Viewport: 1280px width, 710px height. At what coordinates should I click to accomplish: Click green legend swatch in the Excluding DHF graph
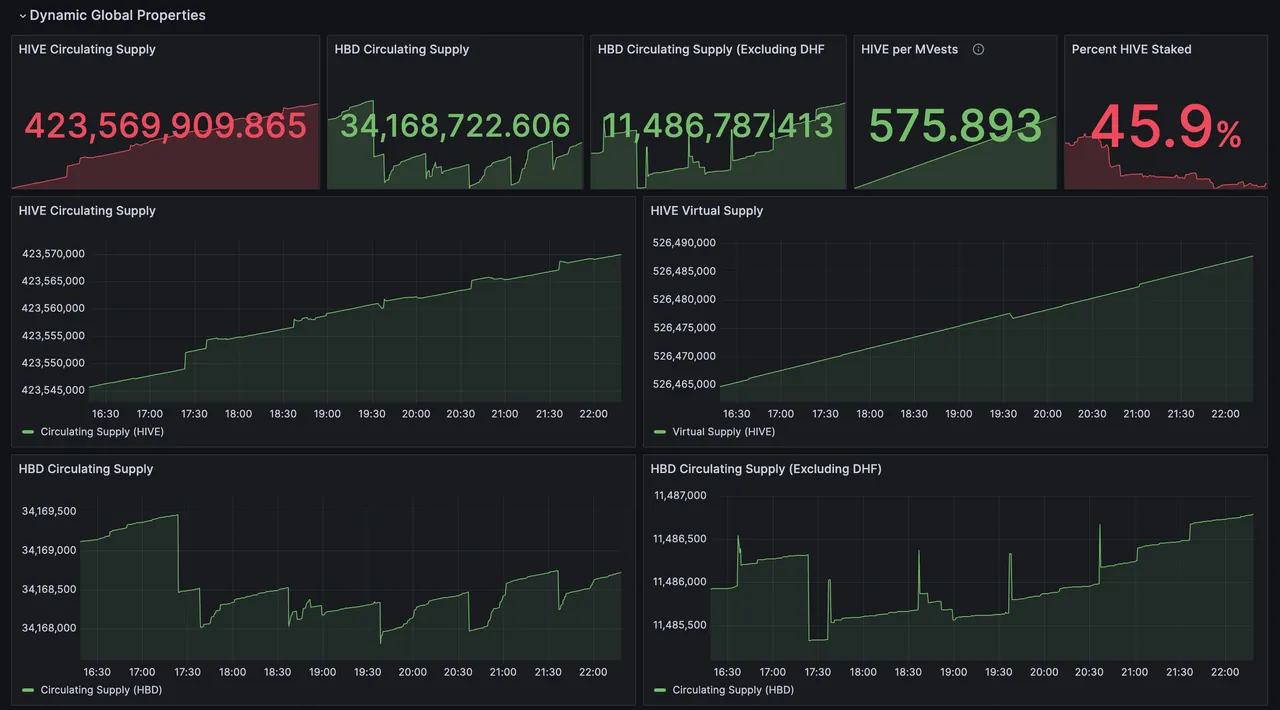point(660,690)
